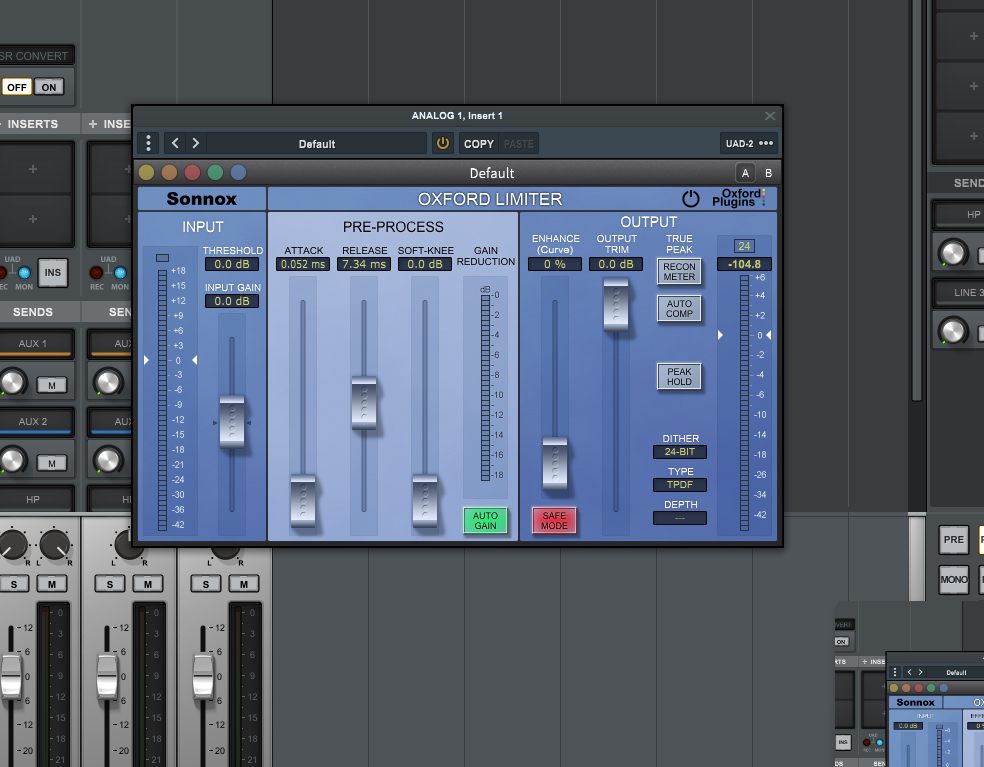This screenshot has width=984, height=767.
Task: Click the Oxford Plugins logo
Action: point(741,198)
